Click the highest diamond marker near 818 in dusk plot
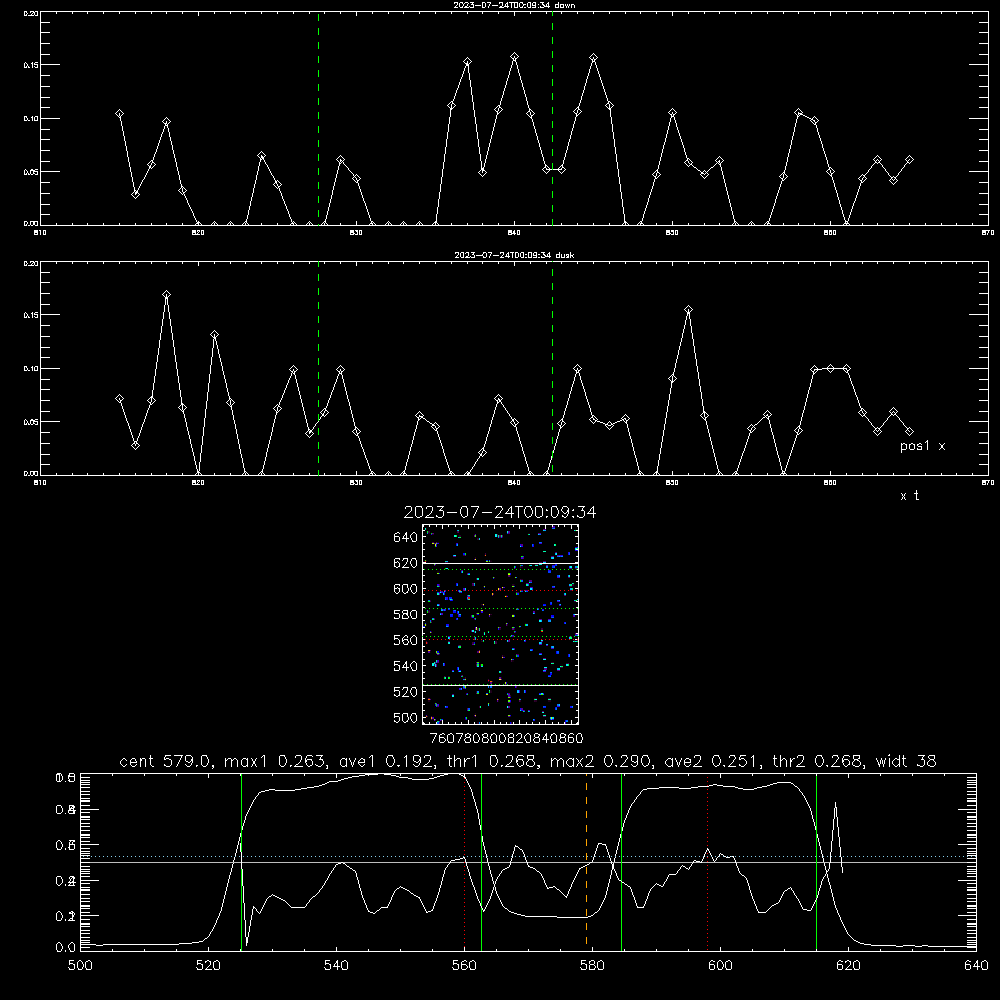Viewport: 1000px width, 1000px height. [x=166, y=295]
